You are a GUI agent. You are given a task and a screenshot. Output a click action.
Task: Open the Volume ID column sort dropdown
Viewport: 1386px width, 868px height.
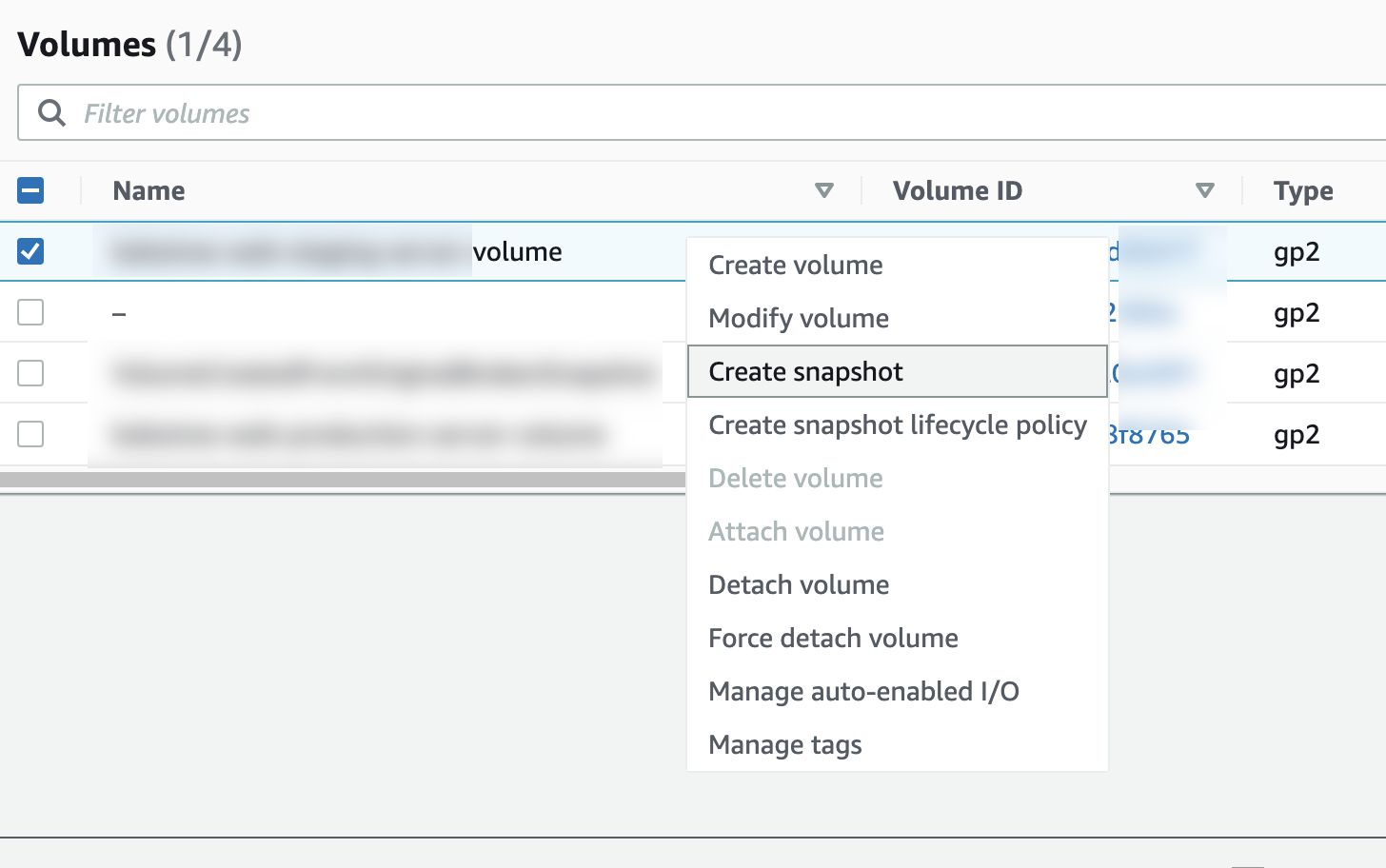(x=1205, y=190)
